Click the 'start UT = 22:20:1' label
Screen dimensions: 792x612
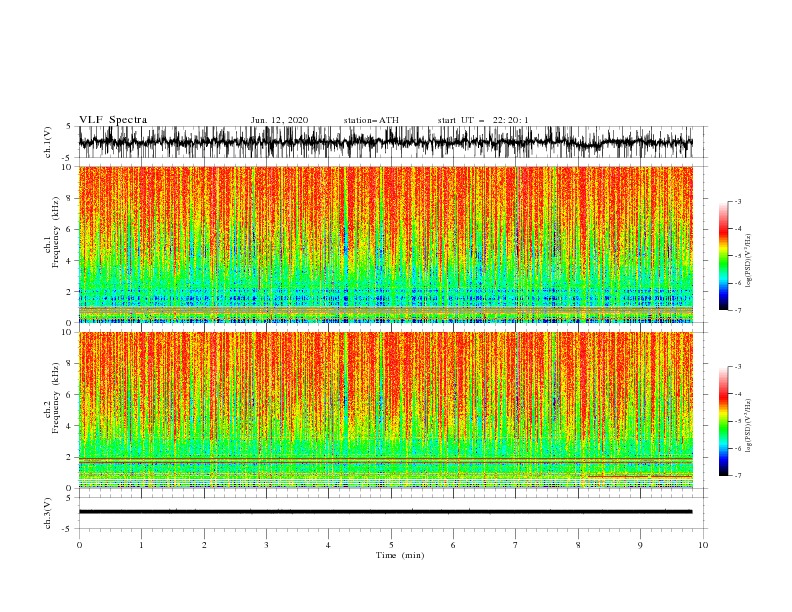pos(483,120)
